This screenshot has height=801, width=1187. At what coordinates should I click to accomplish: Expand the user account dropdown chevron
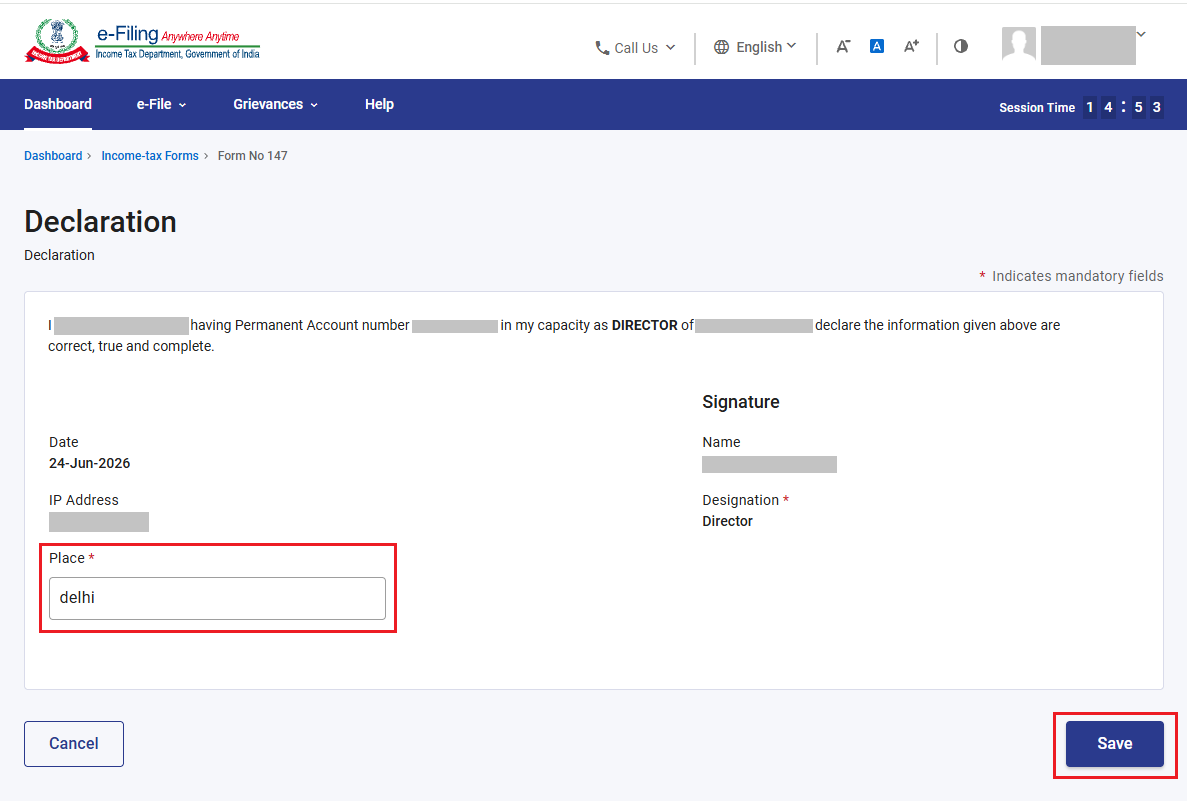1141,34
